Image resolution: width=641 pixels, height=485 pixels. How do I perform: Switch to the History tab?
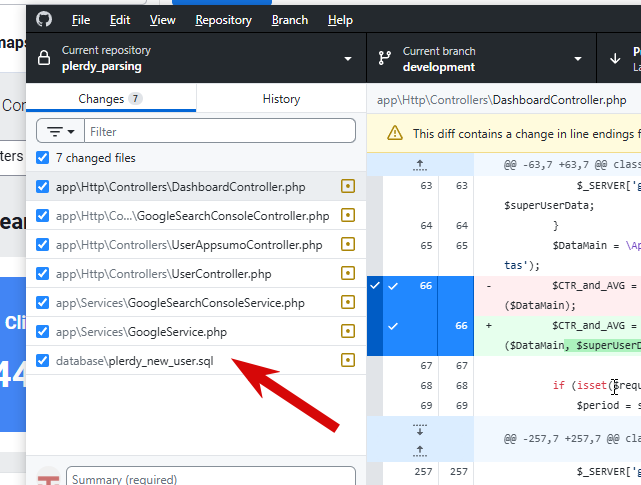click(x=281, y=99)
